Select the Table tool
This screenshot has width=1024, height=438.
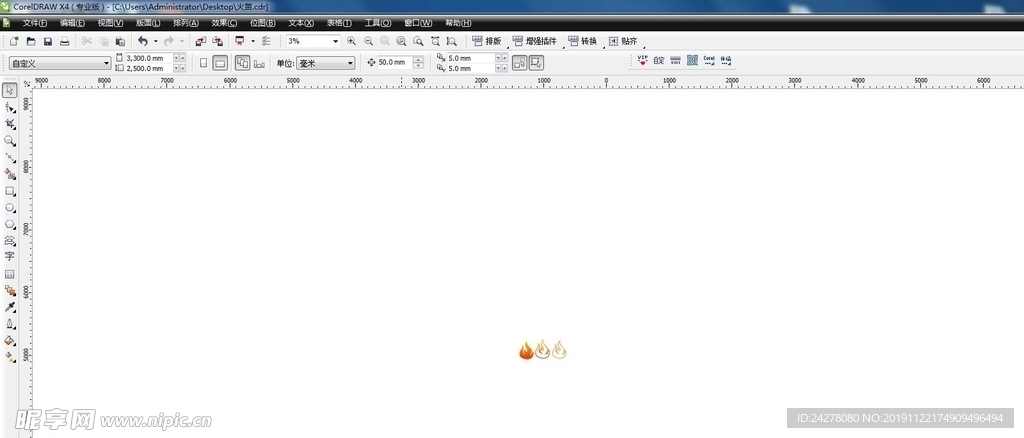tap(10, 274)
